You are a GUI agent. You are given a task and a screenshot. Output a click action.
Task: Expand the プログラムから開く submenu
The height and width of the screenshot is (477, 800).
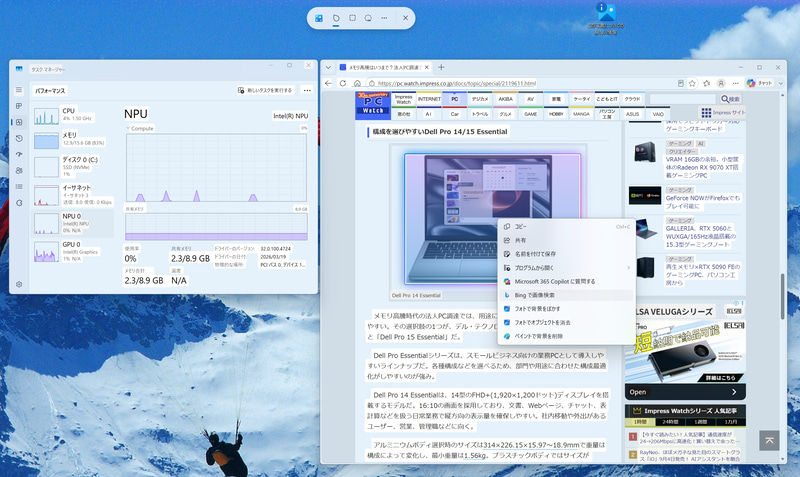pos(566,268)
